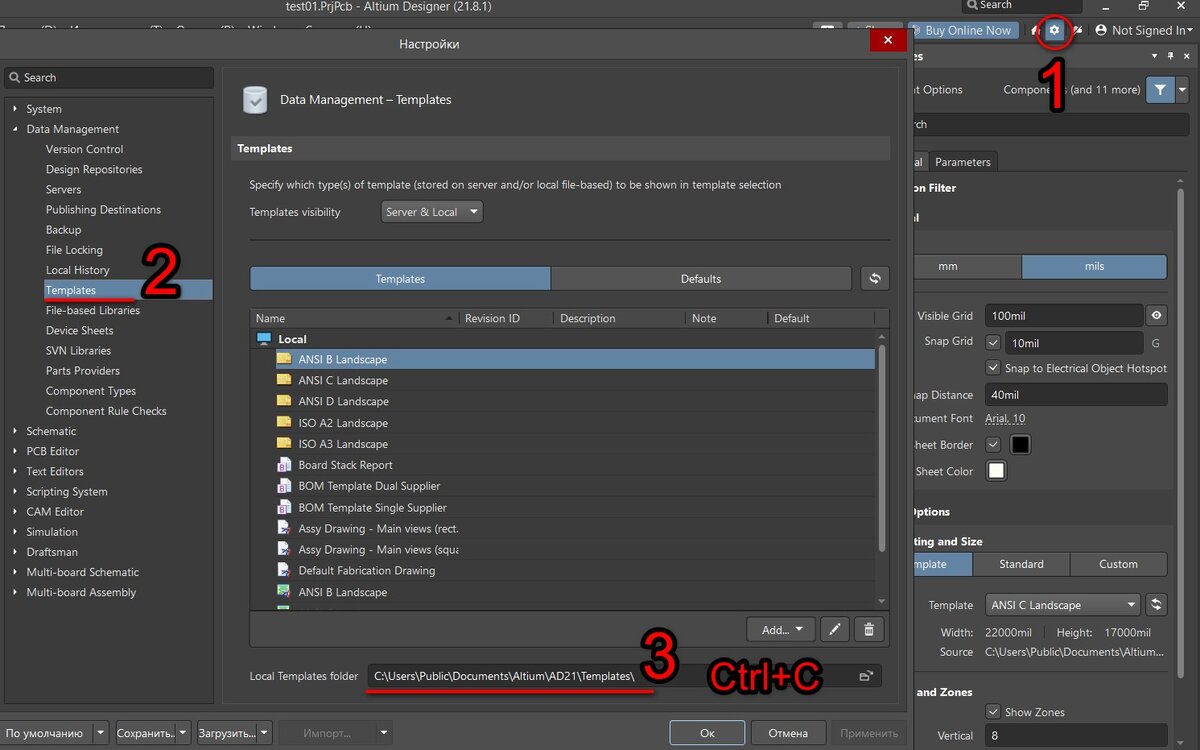Click the Visible Grid 100mil field
Image resolution: width=1200 pixels, height=750 pixels.
point(1063,315)
